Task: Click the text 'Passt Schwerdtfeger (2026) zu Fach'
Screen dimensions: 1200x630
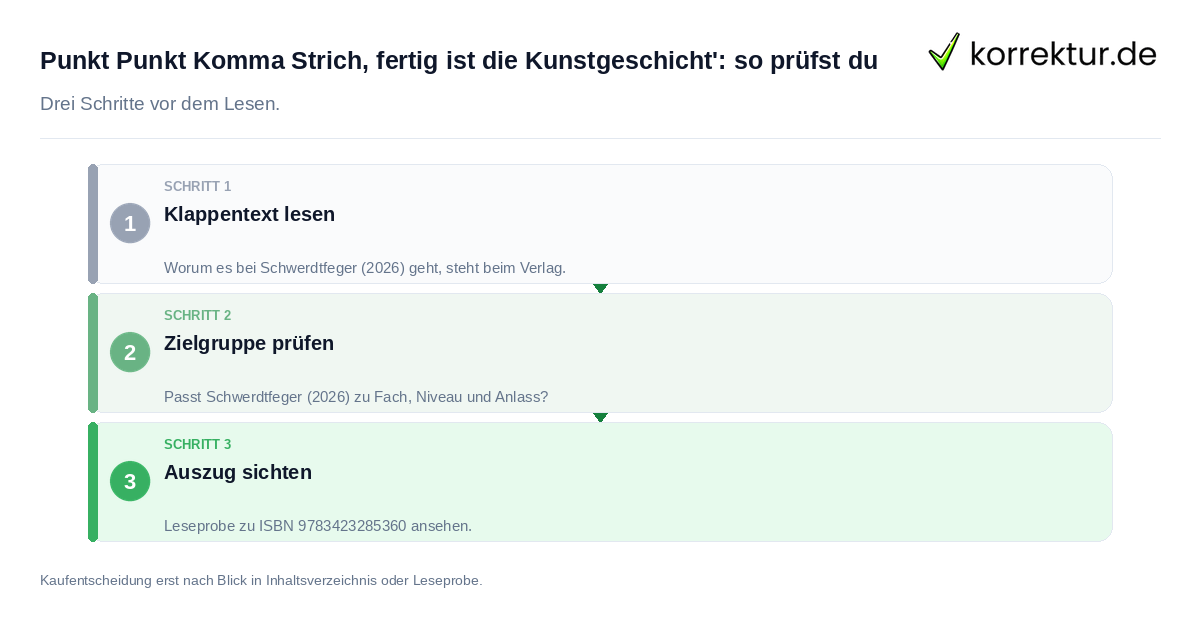Action: pos(285,397)
